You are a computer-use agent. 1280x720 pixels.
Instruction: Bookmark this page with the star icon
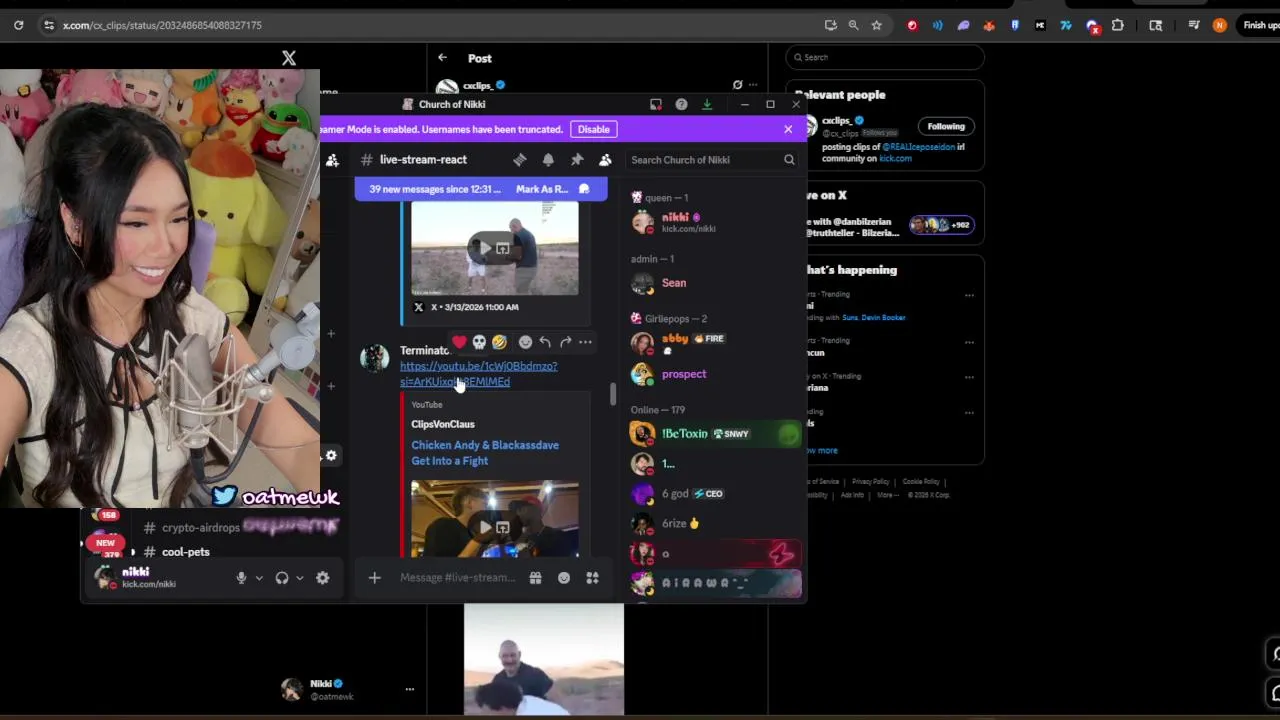pos(877,25)
